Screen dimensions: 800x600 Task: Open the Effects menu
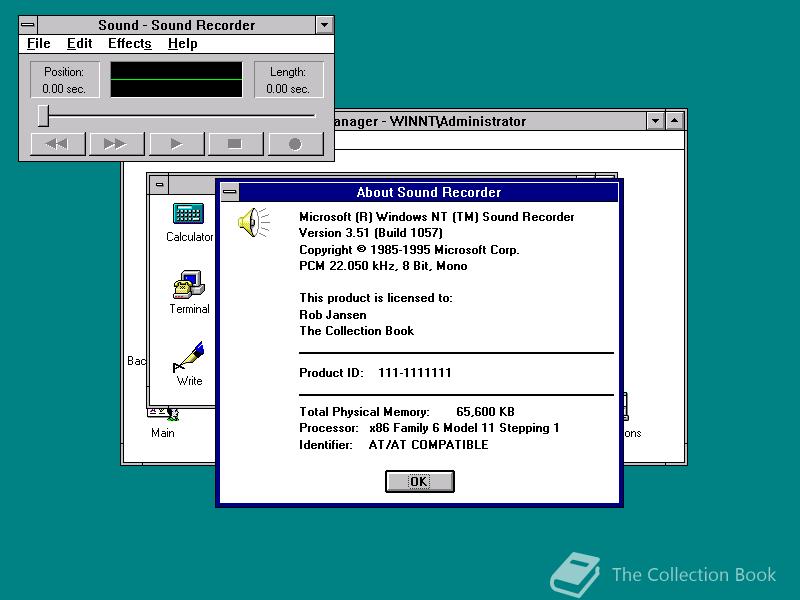pyautogui.click(x=130, y=44)
